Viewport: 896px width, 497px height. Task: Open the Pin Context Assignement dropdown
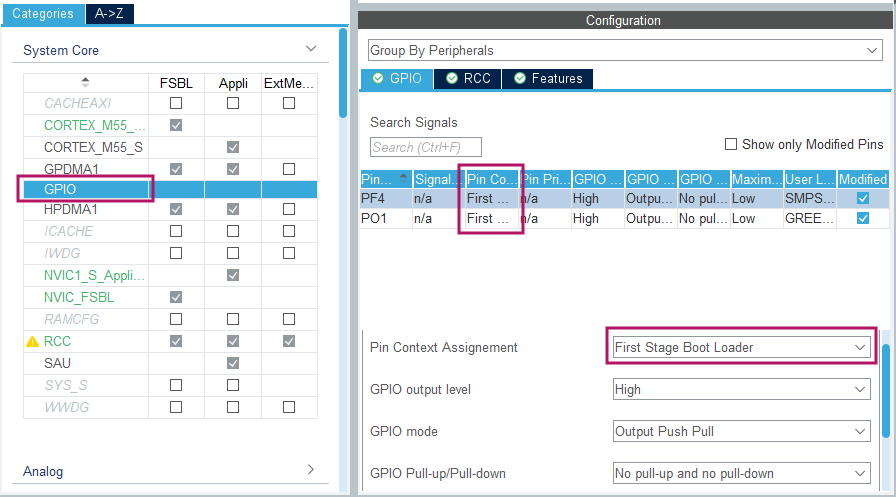click(741, 347)
